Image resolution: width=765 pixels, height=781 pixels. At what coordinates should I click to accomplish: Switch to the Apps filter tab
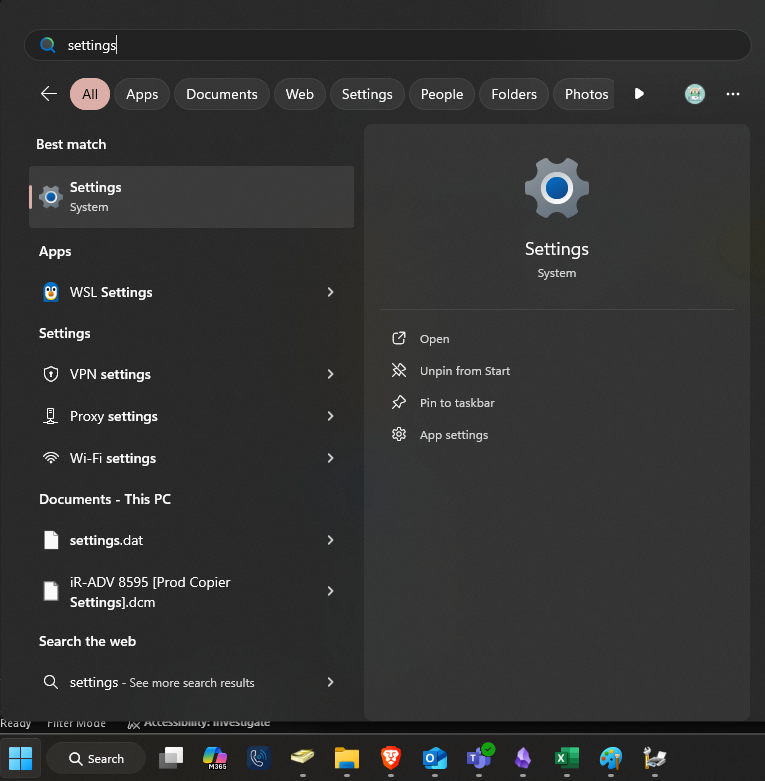tap(142, 94)
